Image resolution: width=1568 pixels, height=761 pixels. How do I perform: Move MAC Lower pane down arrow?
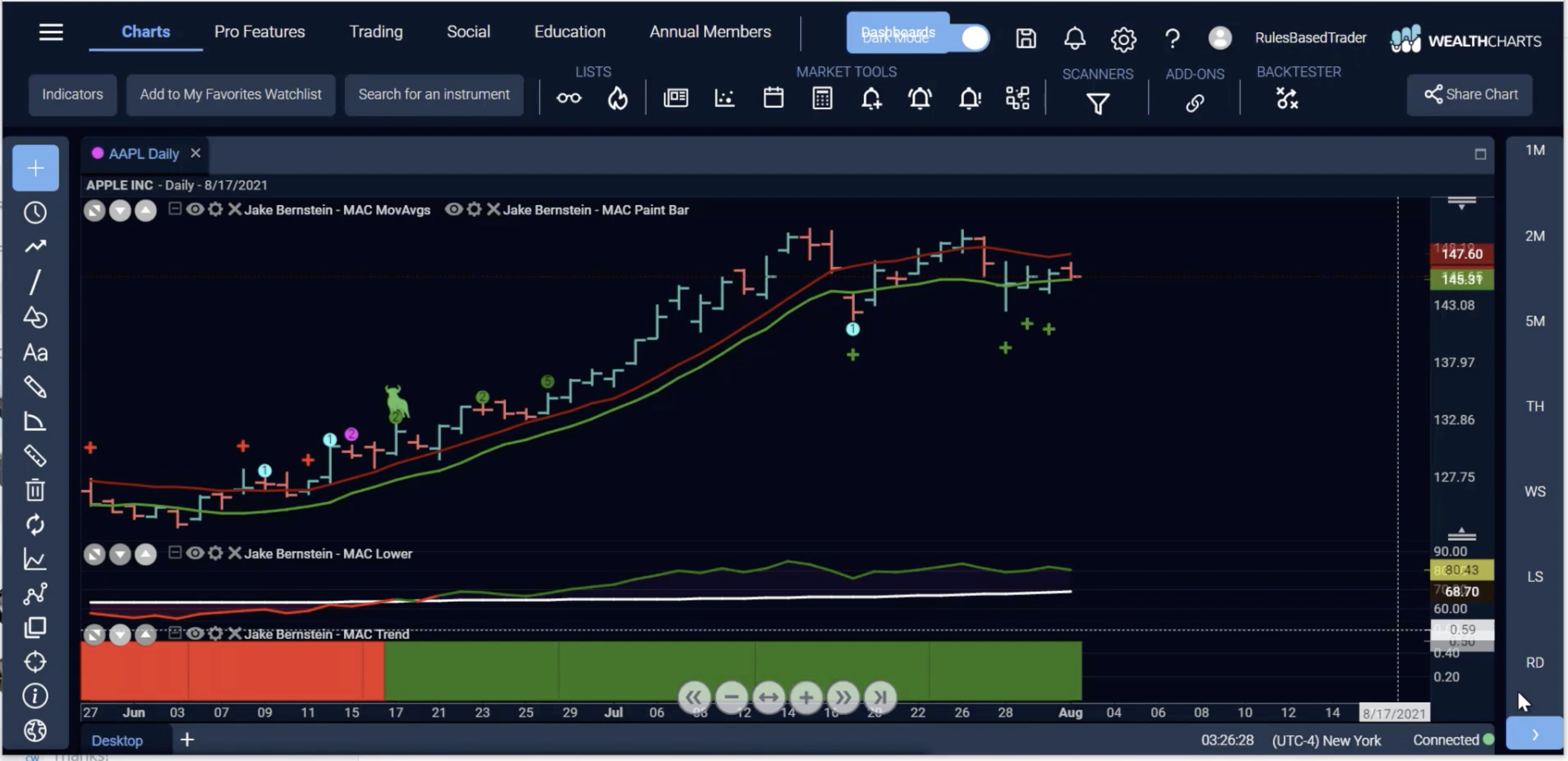click(x=120, y=554)
